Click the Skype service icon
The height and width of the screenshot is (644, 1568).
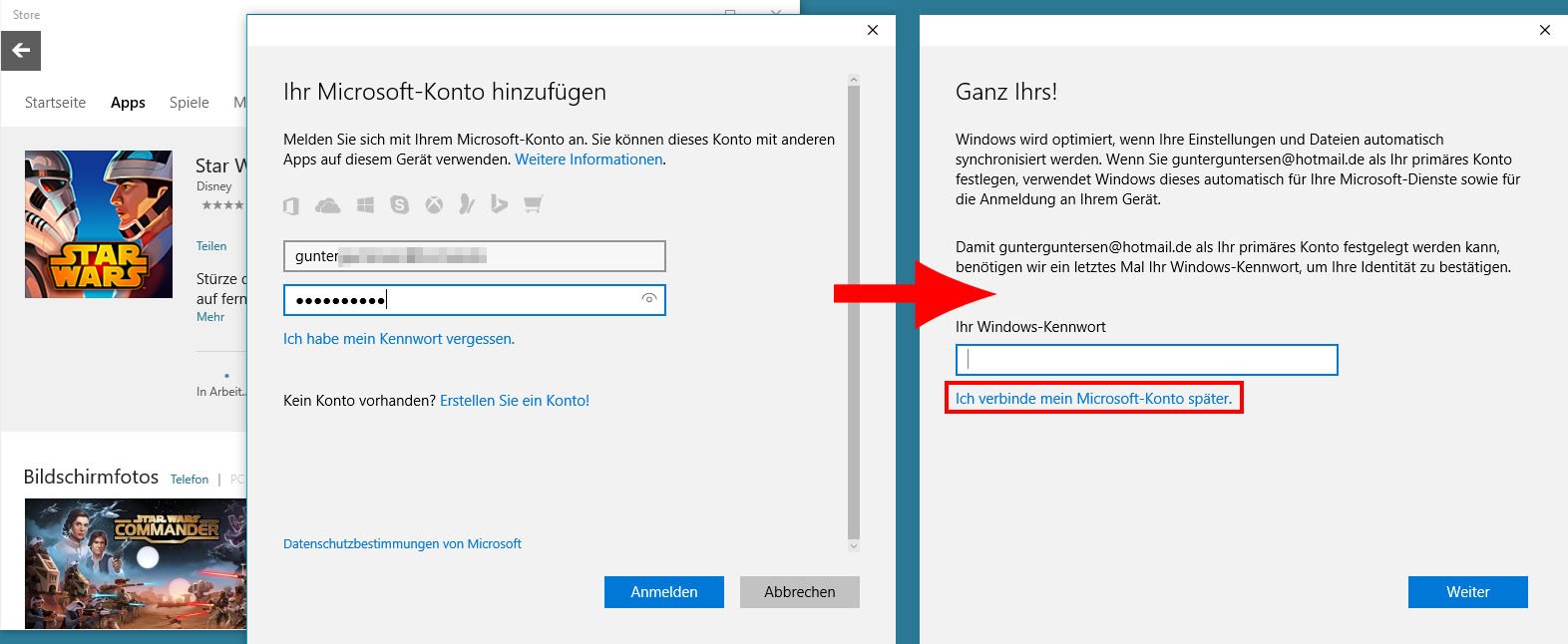[400, 205]
